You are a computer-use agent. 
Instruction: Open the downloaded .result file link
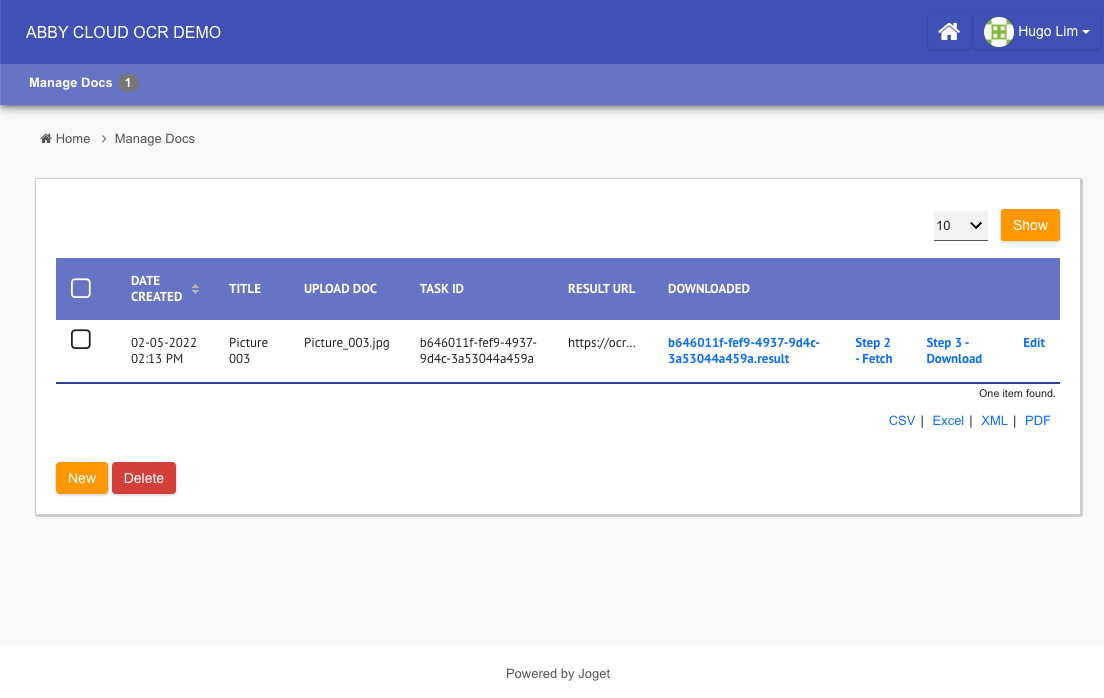(744, 351)
